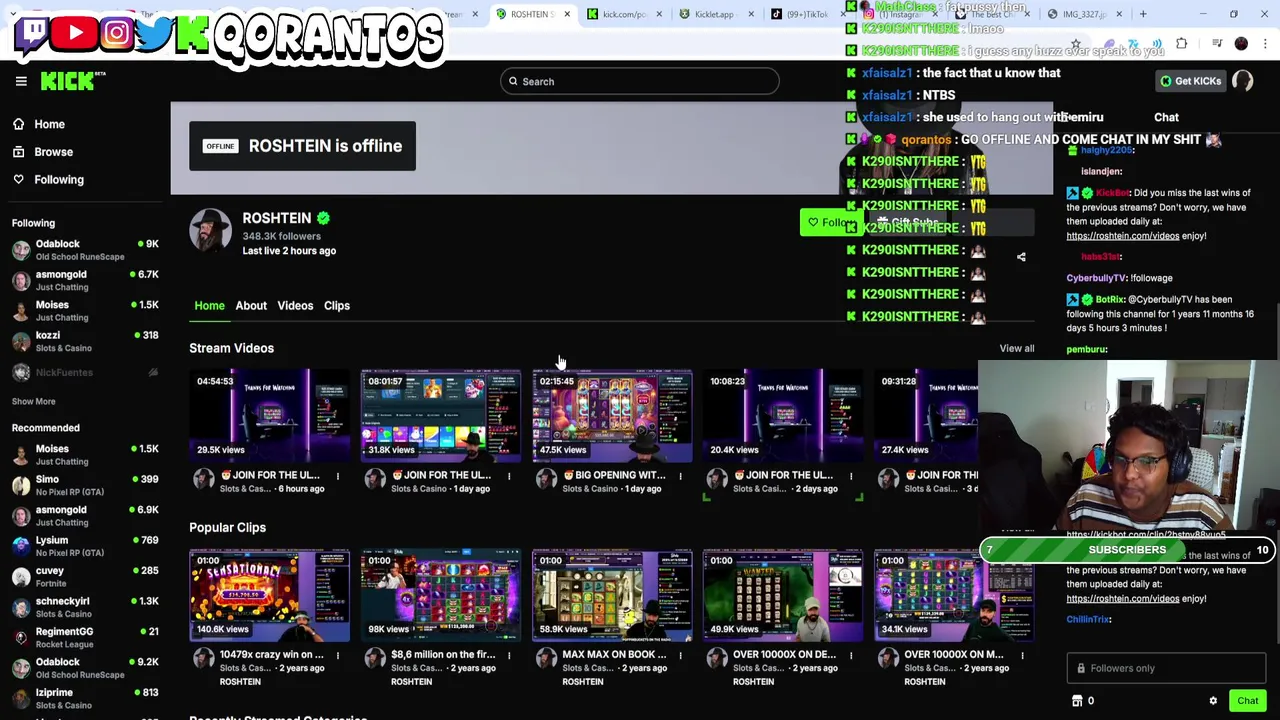Screen dimensions: 1280x720
Task: Click View all for Stream Videos
Action: point(1017,348)
